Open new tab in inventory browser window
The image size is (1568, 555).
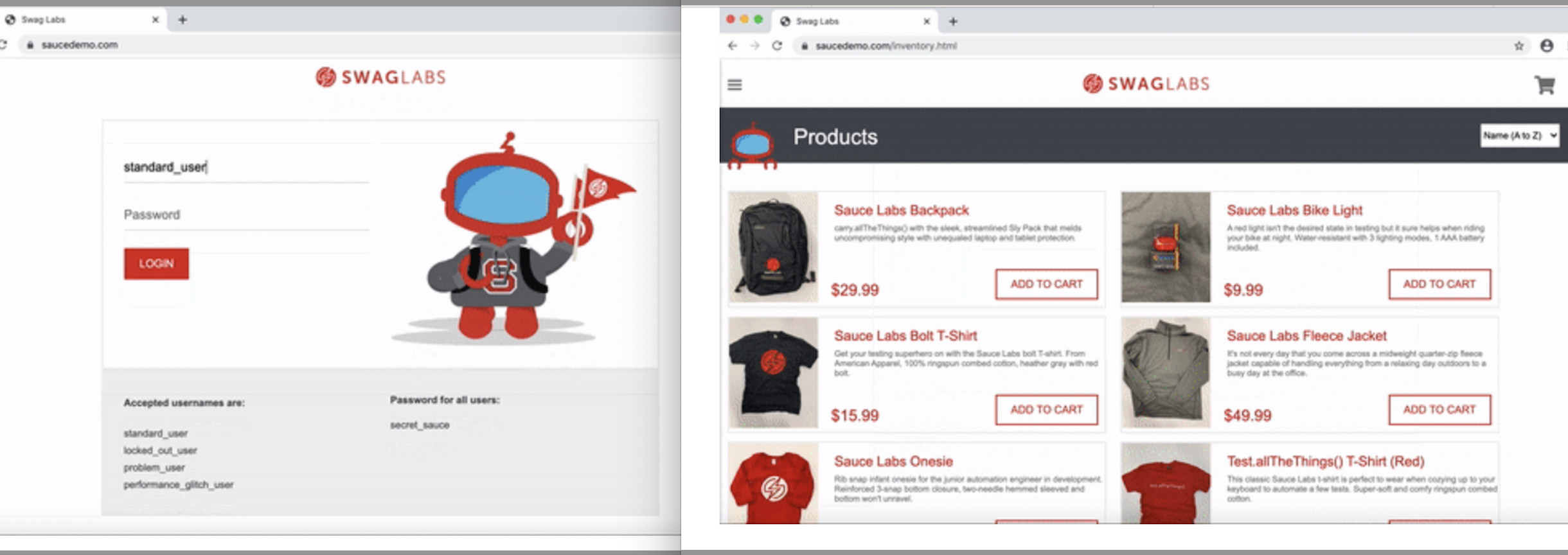coord(953,21)
